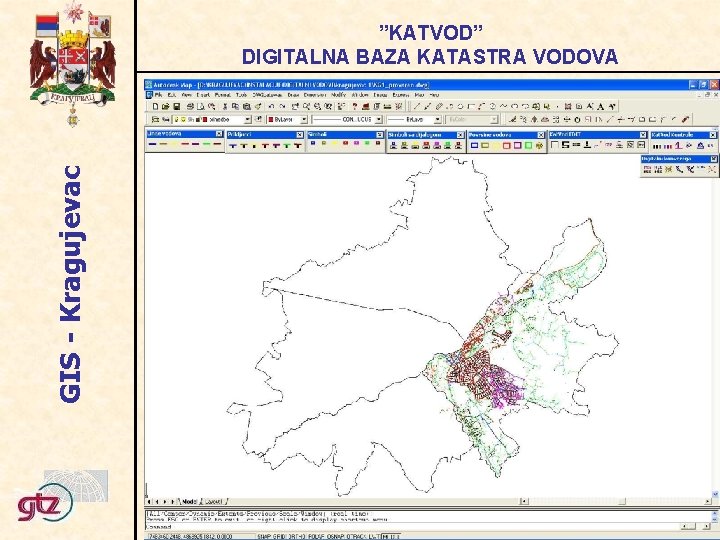Click the Copy icon
720x540 pixels.
[x=235, y=107]
